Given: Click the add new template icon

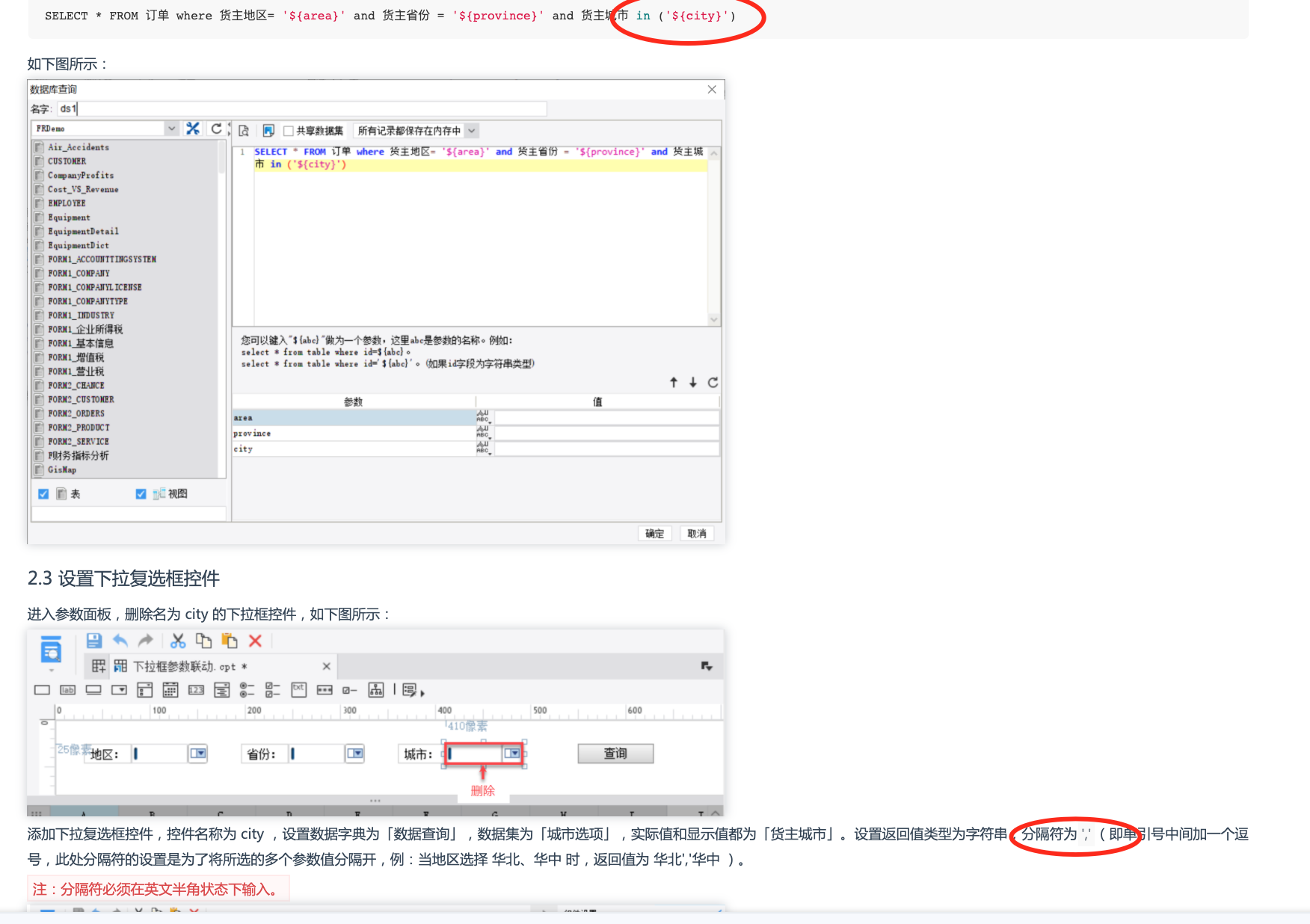Looking at the screenshot, I should pyautogui.click(x=98, y=666).
